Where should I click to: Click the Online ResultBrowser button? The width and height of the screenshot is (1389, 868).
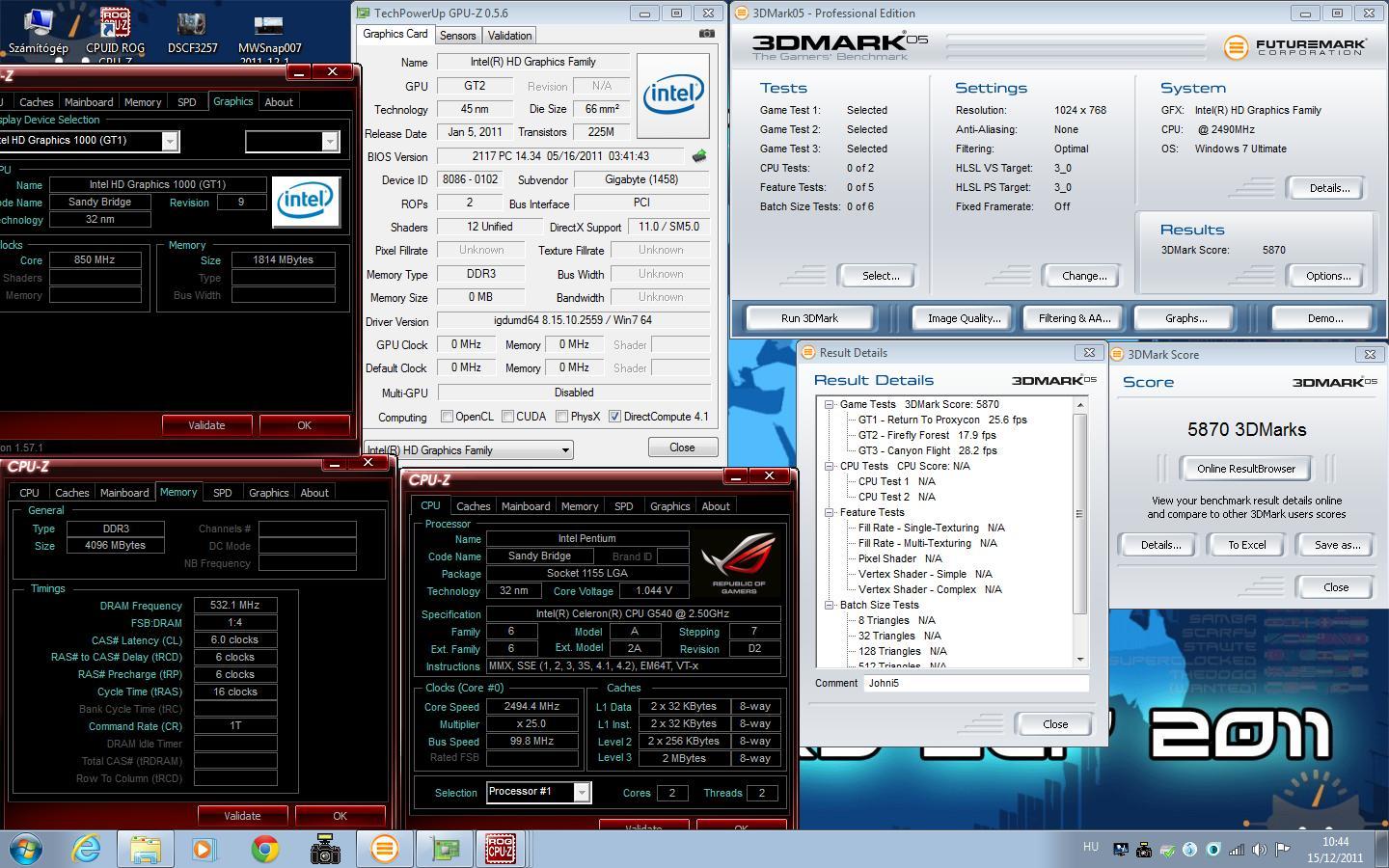click(1246, 469)
